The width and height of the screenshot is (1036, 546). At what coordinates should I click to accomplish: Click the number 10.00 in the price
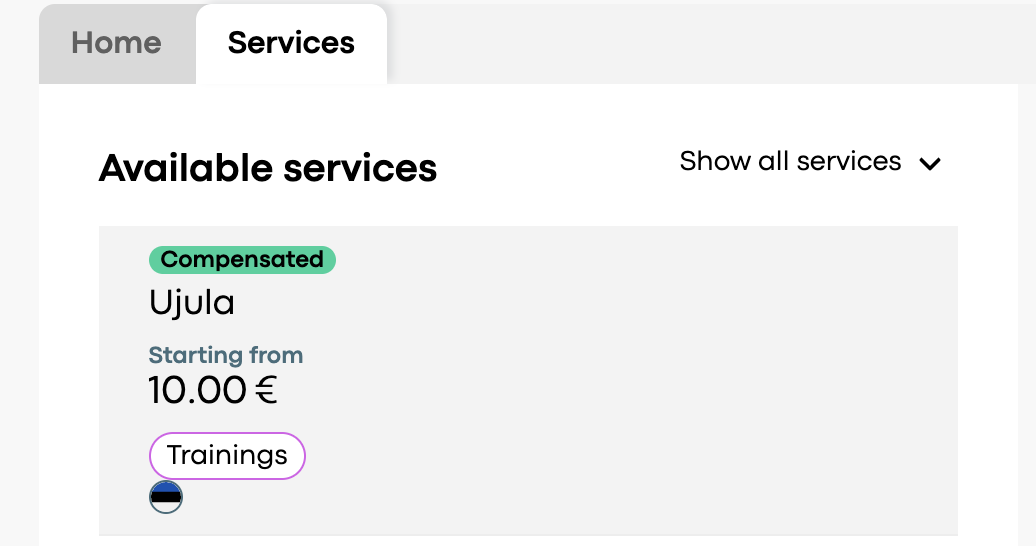[x=198, y=390]
